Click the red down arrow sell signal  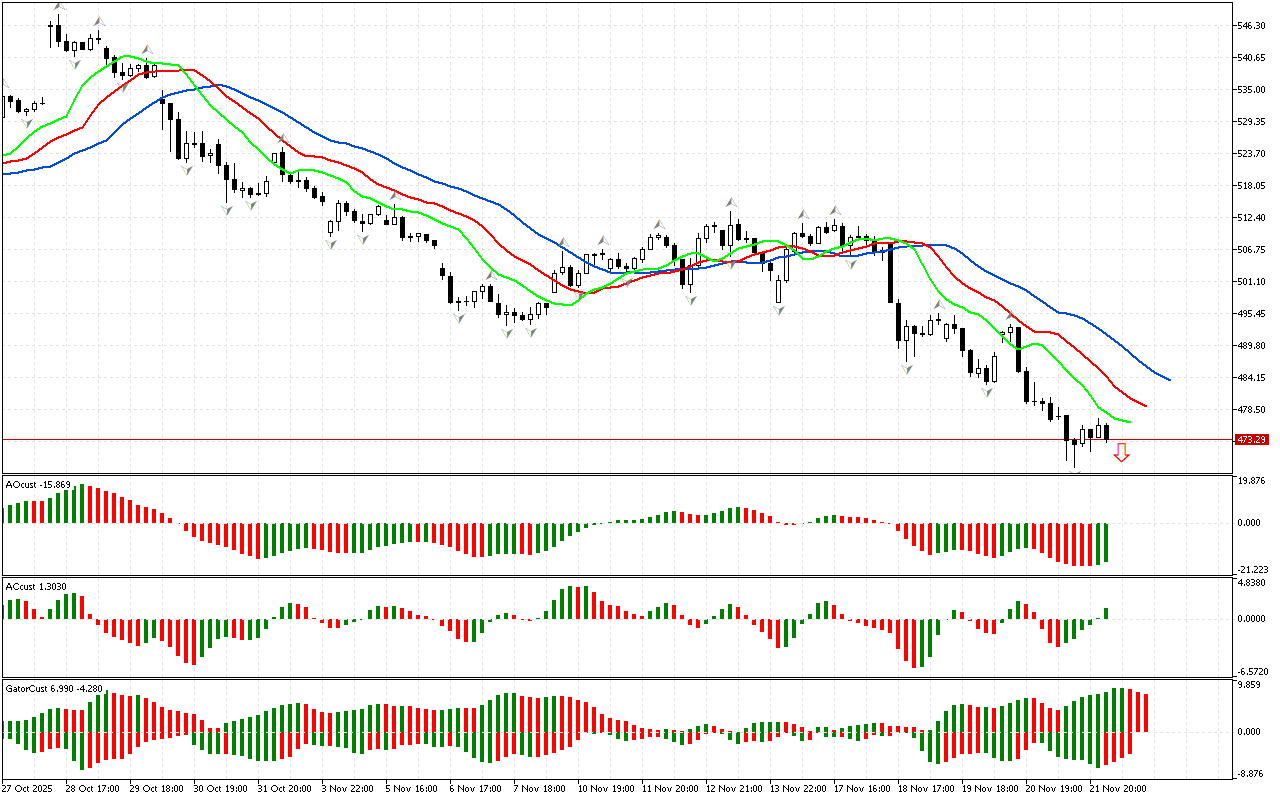[1122, 453]
